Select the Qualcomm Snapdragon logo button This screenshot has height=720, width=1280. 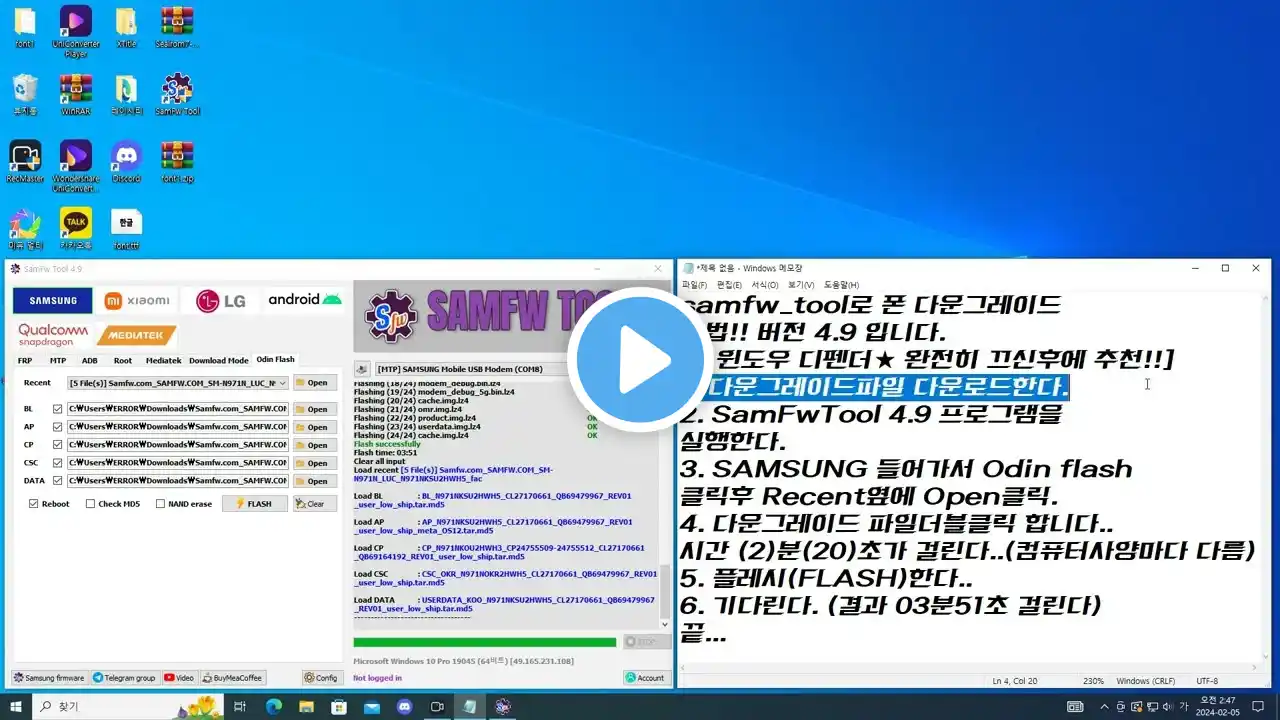(53, 335)
